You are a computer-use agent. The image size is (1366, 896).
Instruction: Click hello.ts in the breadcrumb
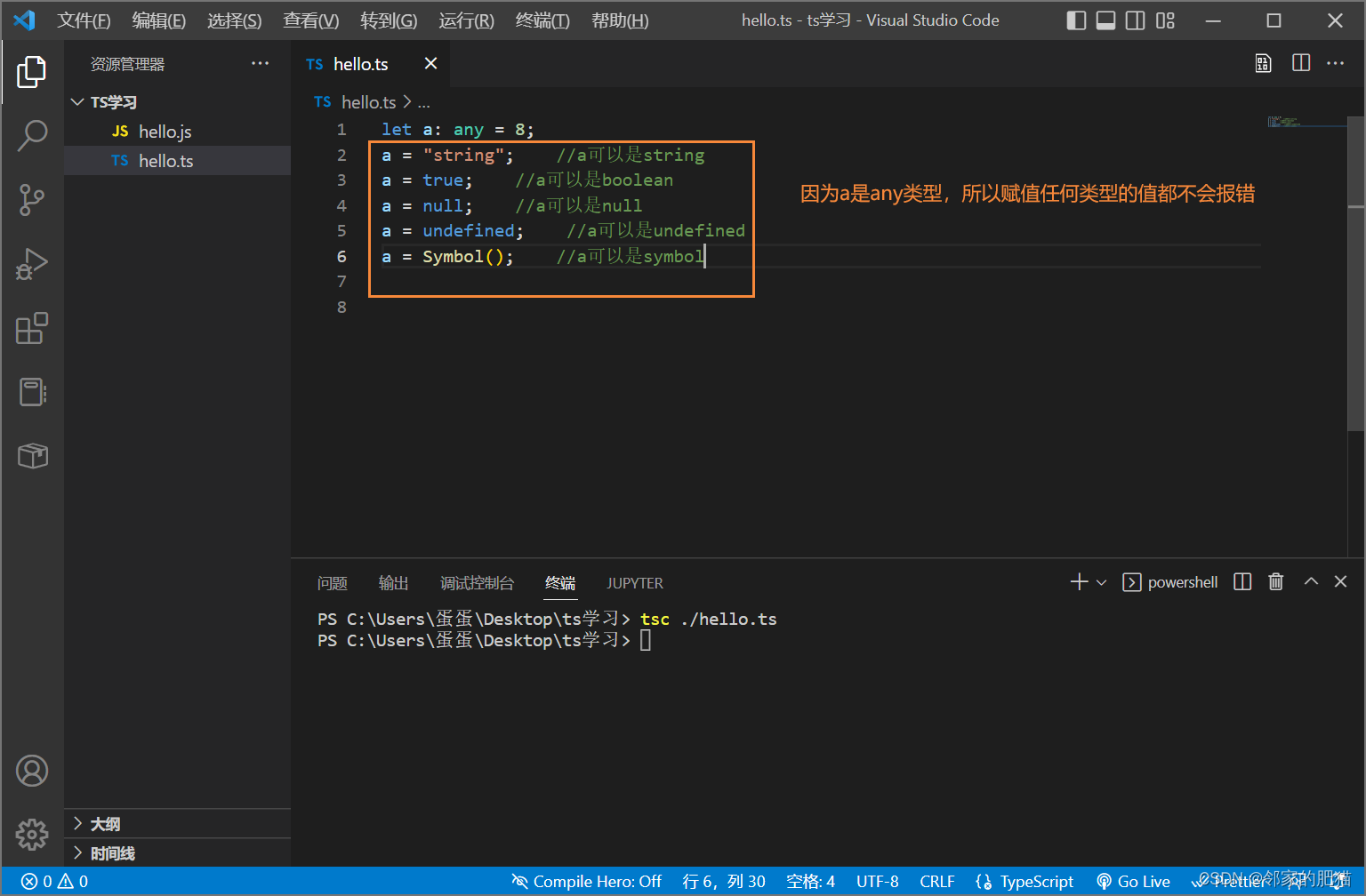368,102
